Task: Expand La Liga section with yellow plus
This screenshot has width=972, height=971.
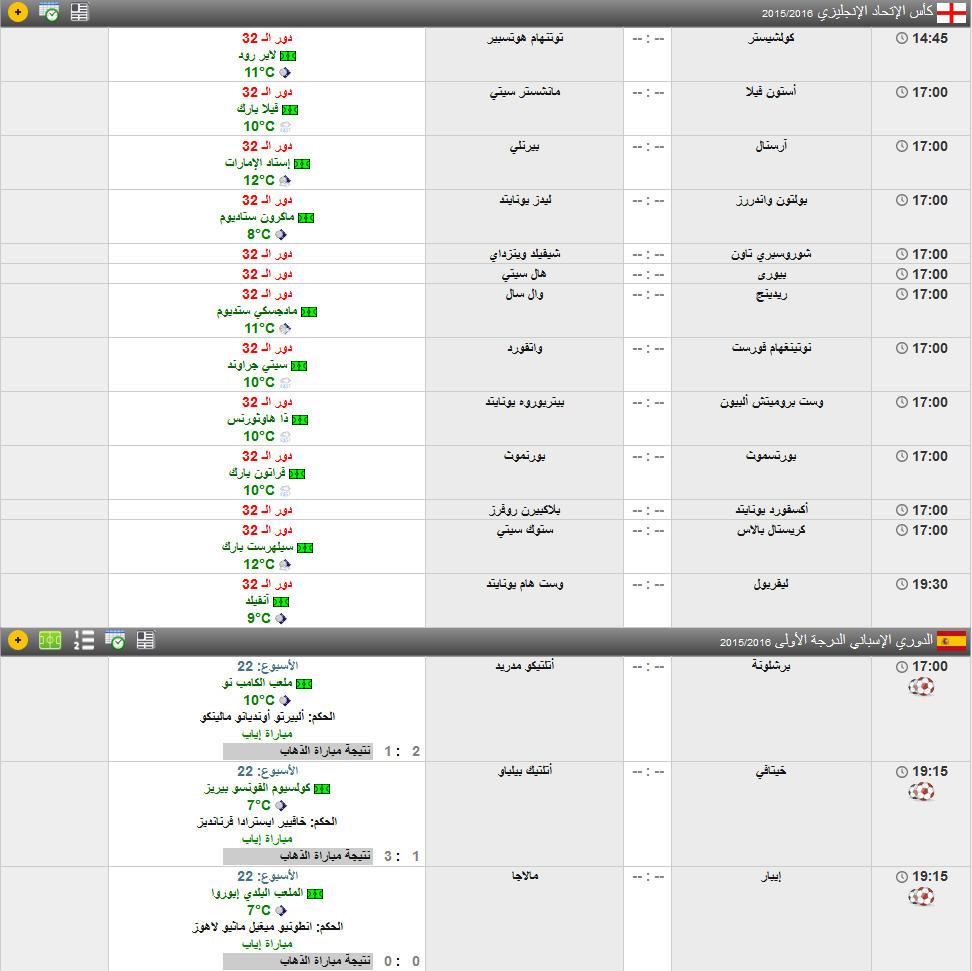Action: pos(18,640)
